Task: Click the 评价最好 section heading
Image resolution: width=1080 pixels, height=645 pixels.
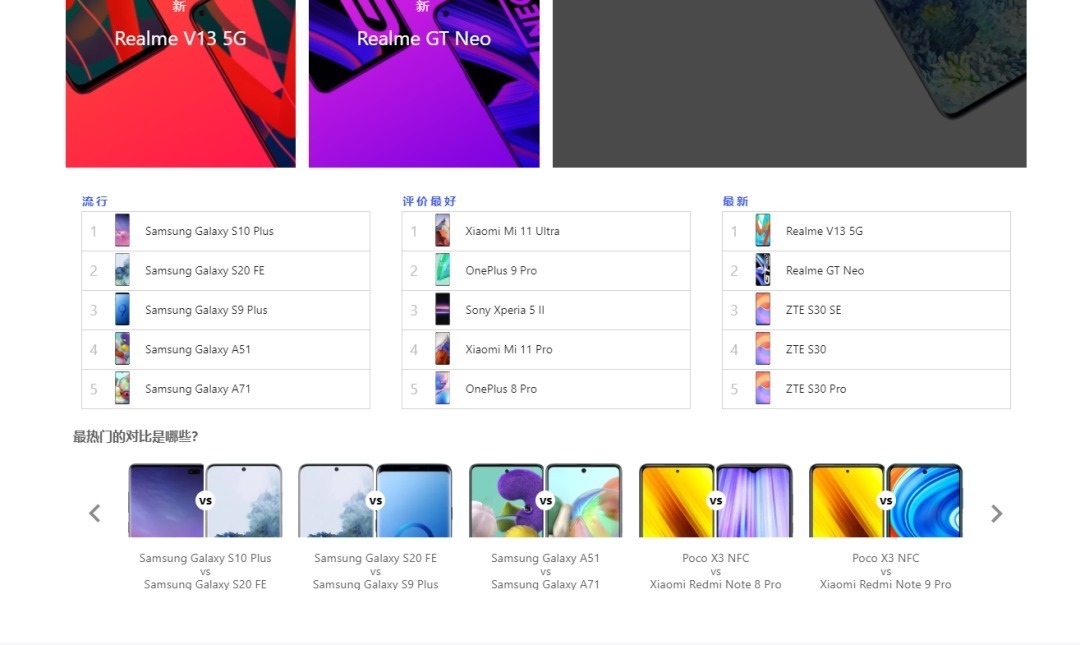Action: coord(429,201)
